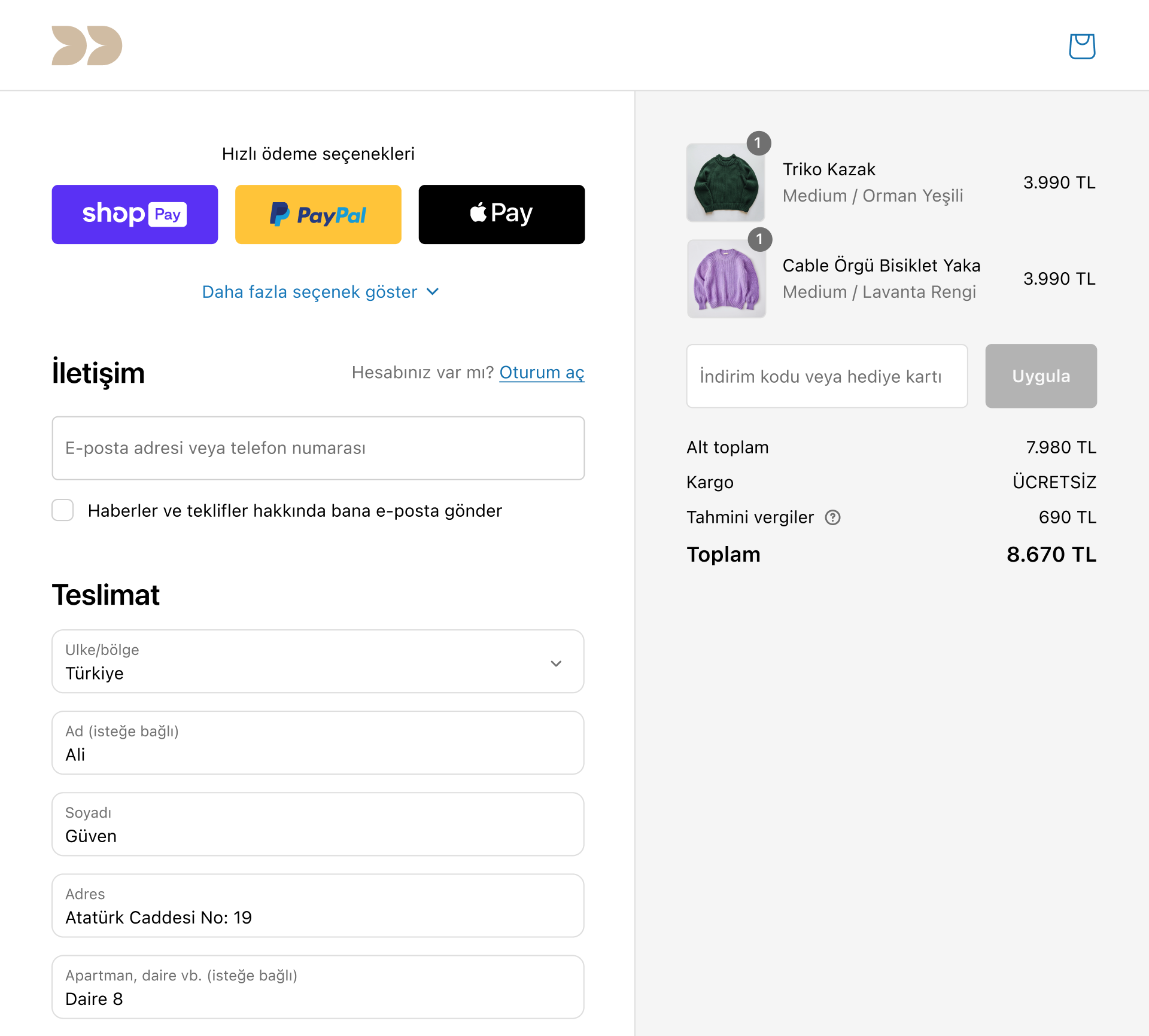Click quantity badge on lavender sweater
The width and height of the screenshot is (1149, 1036).
click(x=759, y=239)
